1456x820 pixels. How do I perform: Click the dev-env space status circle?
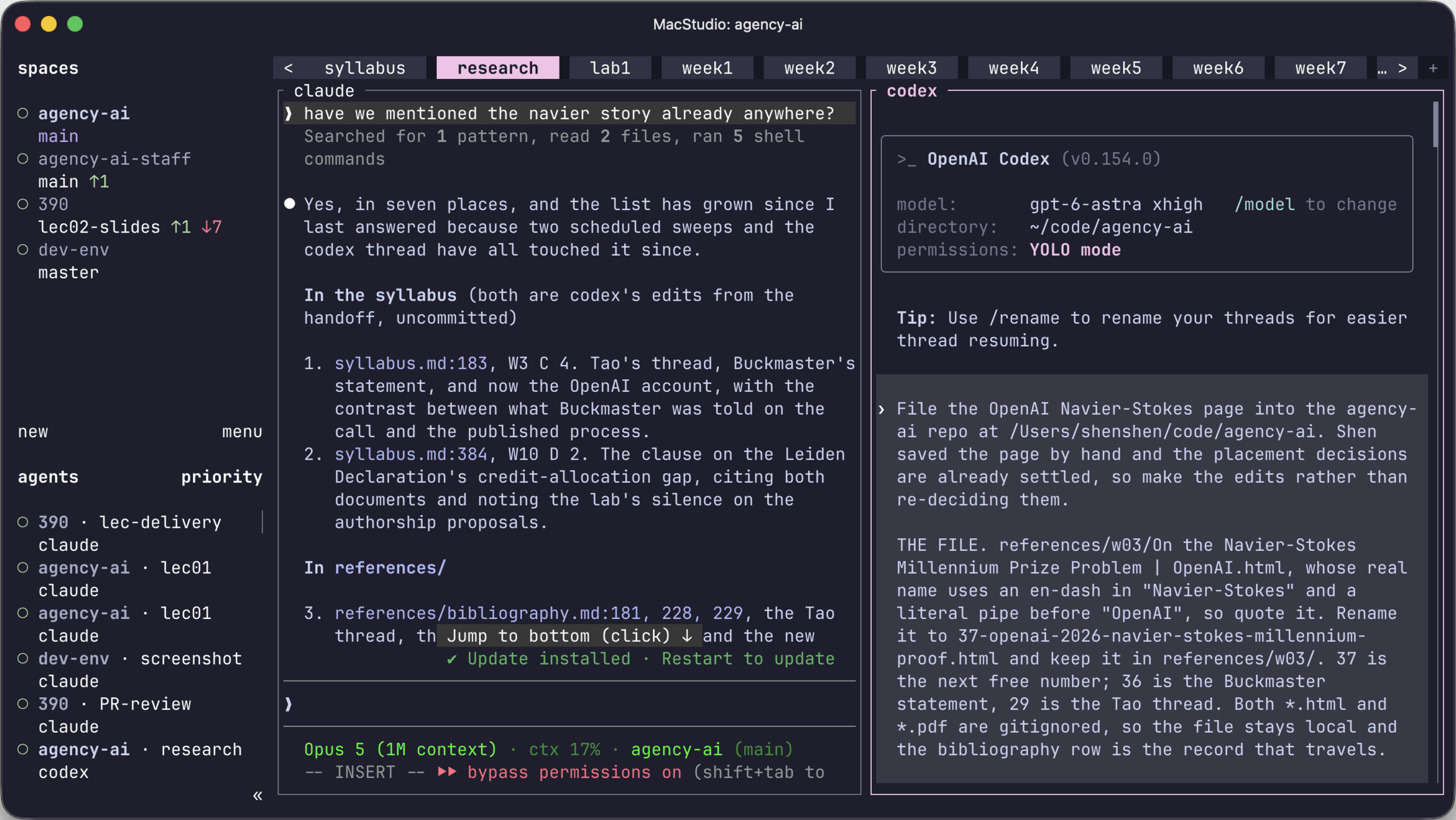(23, 250)
